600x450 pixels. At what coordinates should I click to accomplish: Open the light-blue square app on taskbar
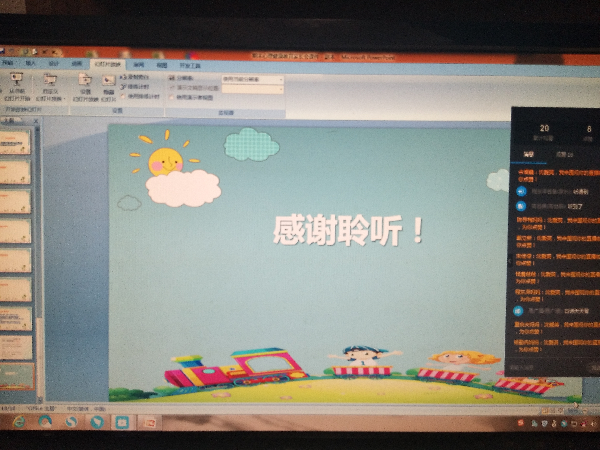[122, 423]
